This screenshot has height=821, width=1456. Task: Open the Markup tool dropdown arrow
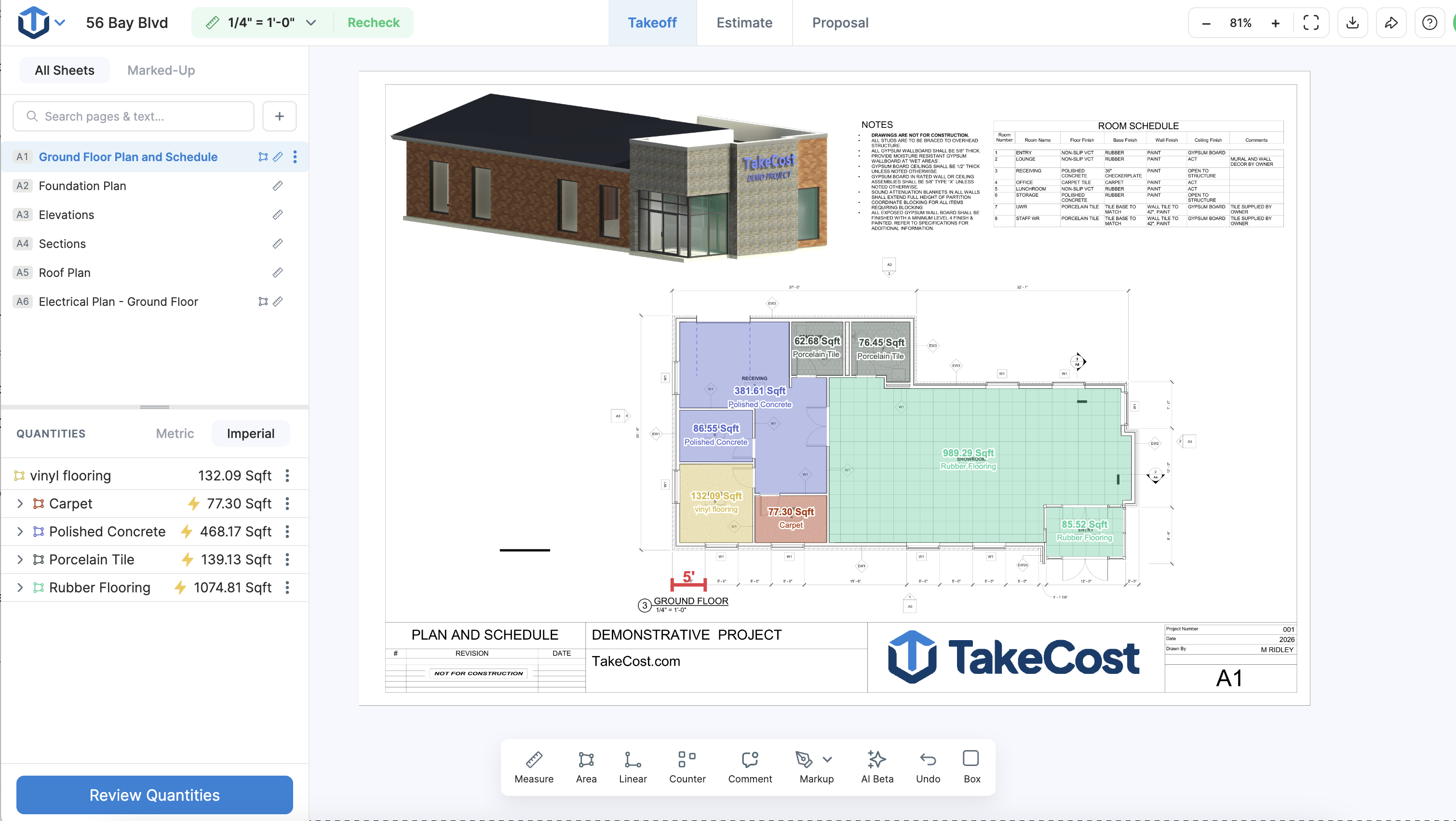tap(827, 759)
